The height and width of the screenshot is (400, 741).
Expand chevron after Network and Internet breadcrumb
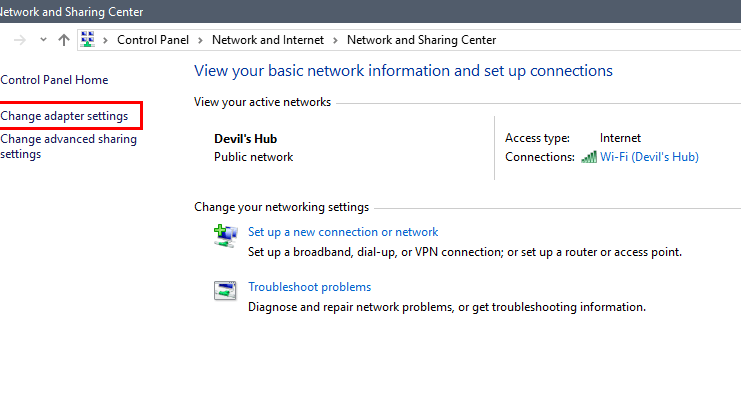point(336,40)
